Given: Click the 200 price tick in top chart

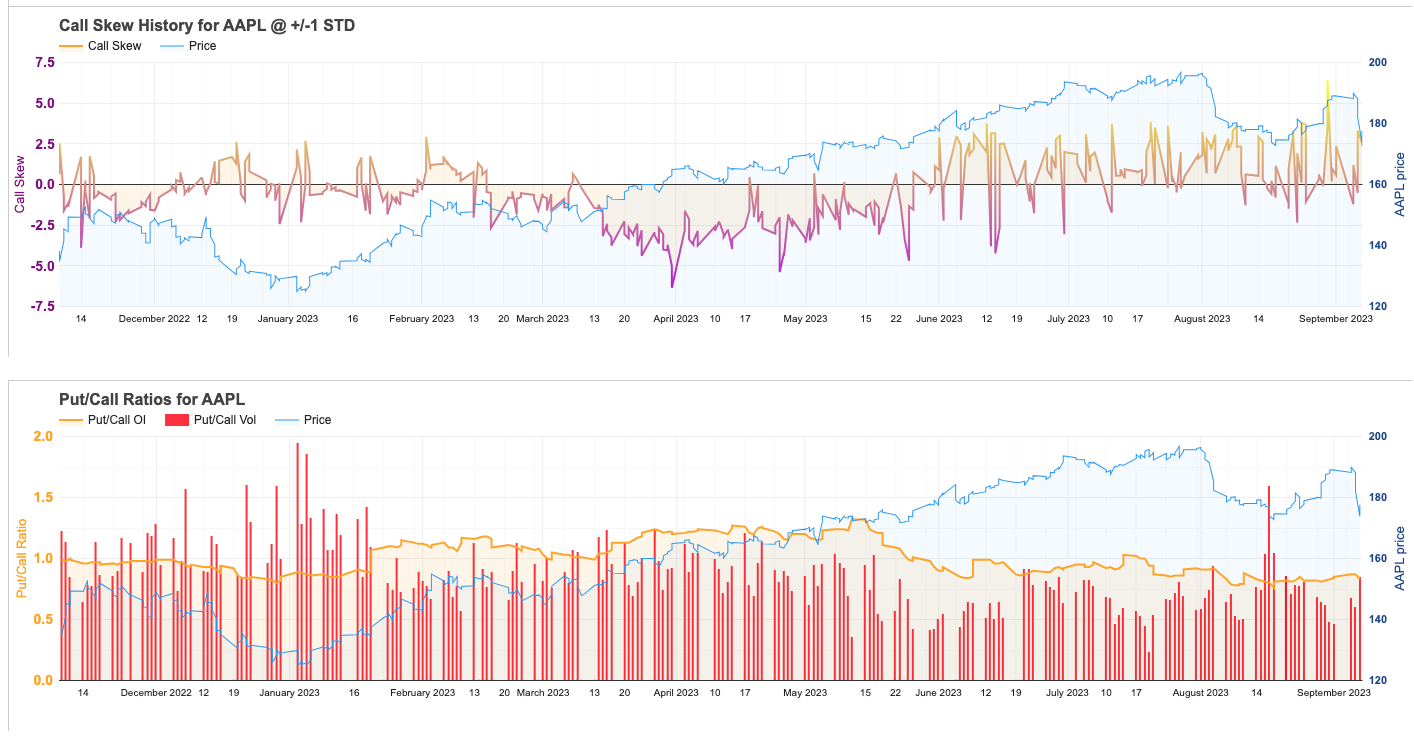Looking at the screenshot, I should coord(1377,62).
